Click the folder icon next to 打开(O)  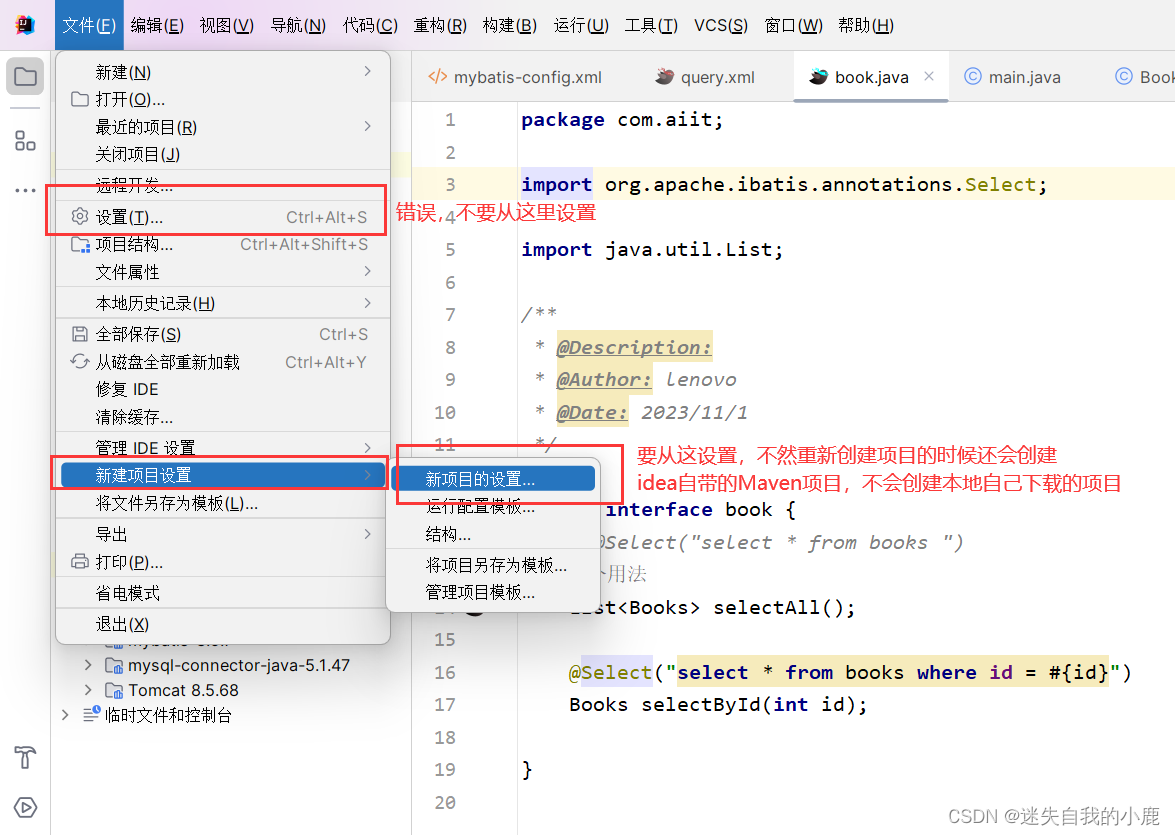80,99
